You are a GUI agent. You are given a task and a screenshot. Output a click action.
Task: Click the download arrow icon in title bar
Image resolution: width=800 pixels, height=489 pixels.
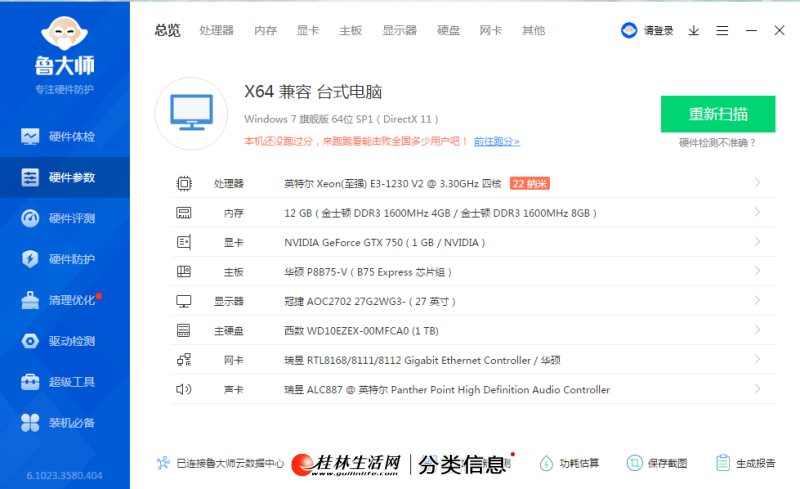[x=694, y=31]
